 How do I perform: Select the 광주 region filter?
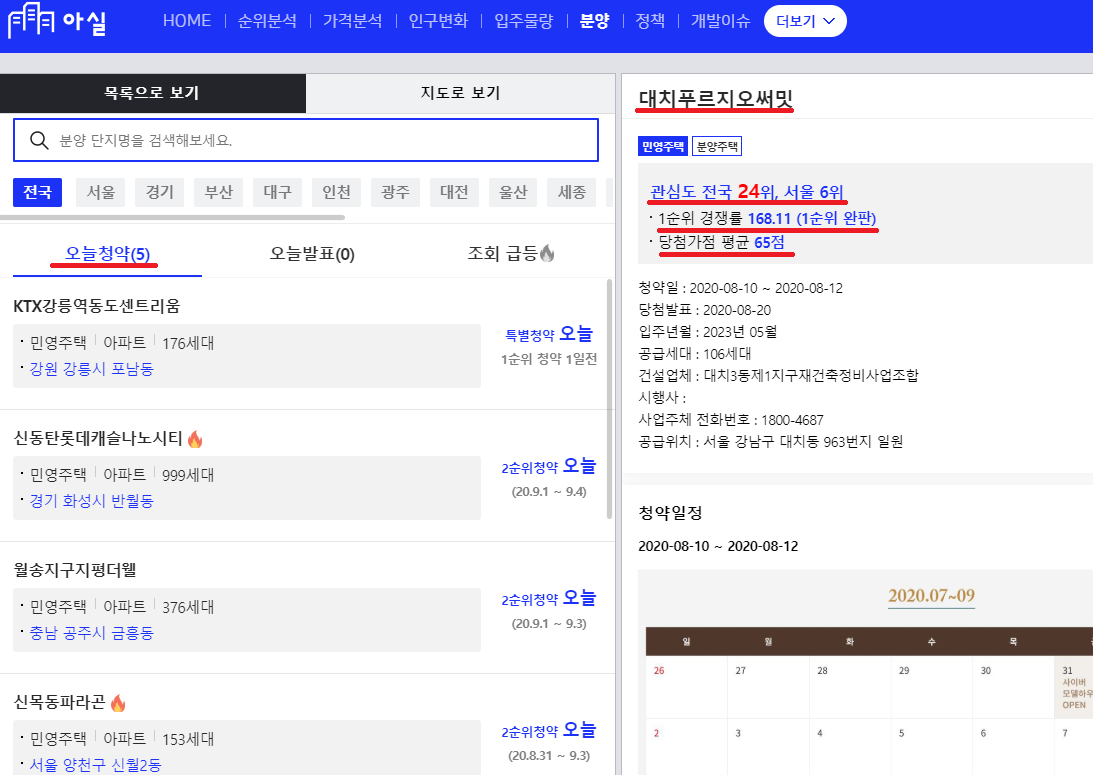(x=395, y=192)
